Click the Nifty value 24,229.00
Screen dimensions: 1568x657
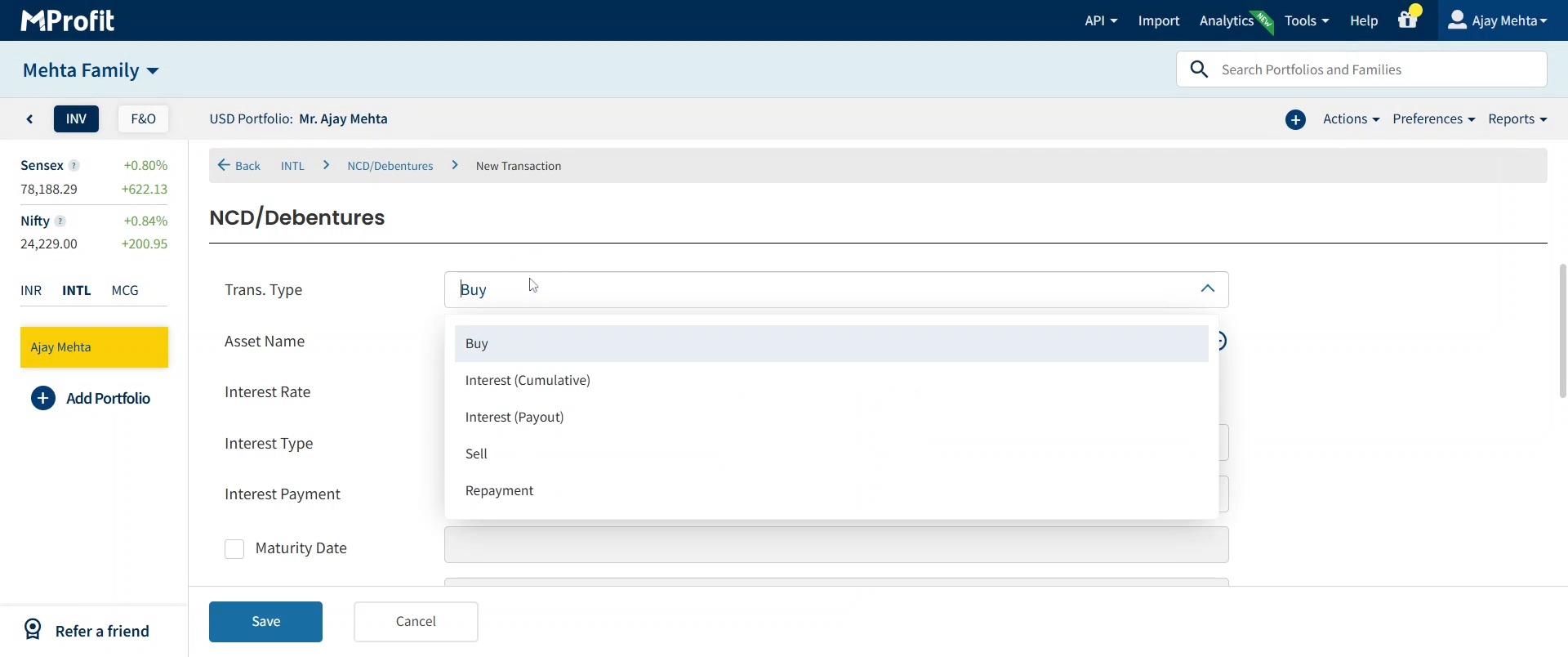(x=49, y=244)
